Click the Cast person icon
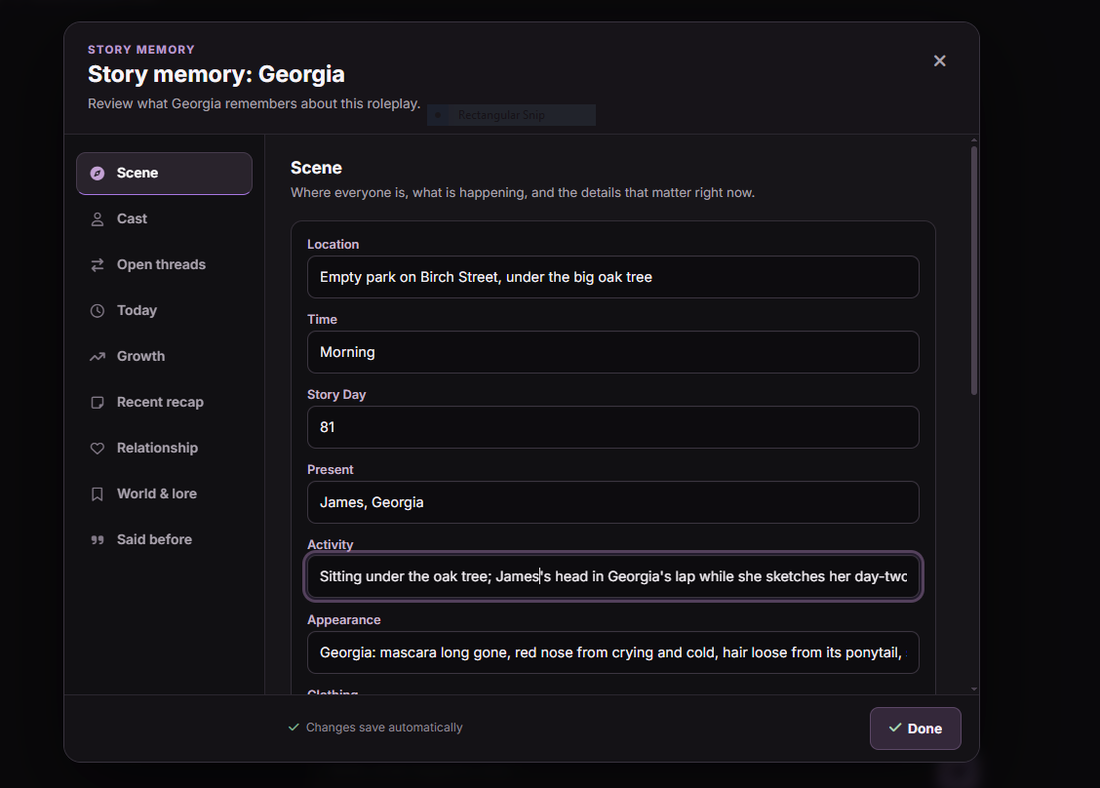Screen dimensions: 1100x788 [x=98, y=219]
